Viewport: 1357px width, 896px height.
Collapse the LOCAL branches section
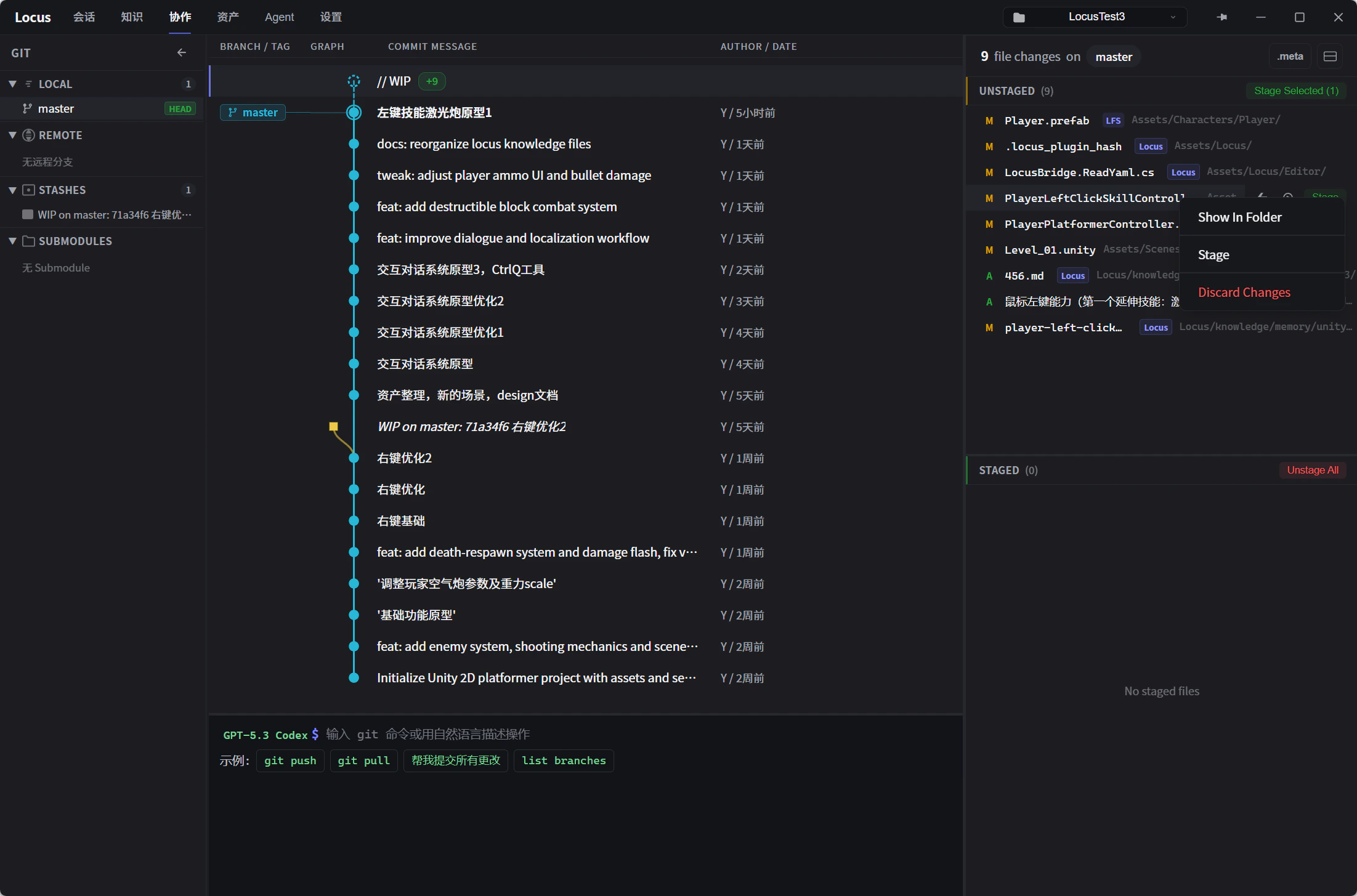(x=12, y=84)
